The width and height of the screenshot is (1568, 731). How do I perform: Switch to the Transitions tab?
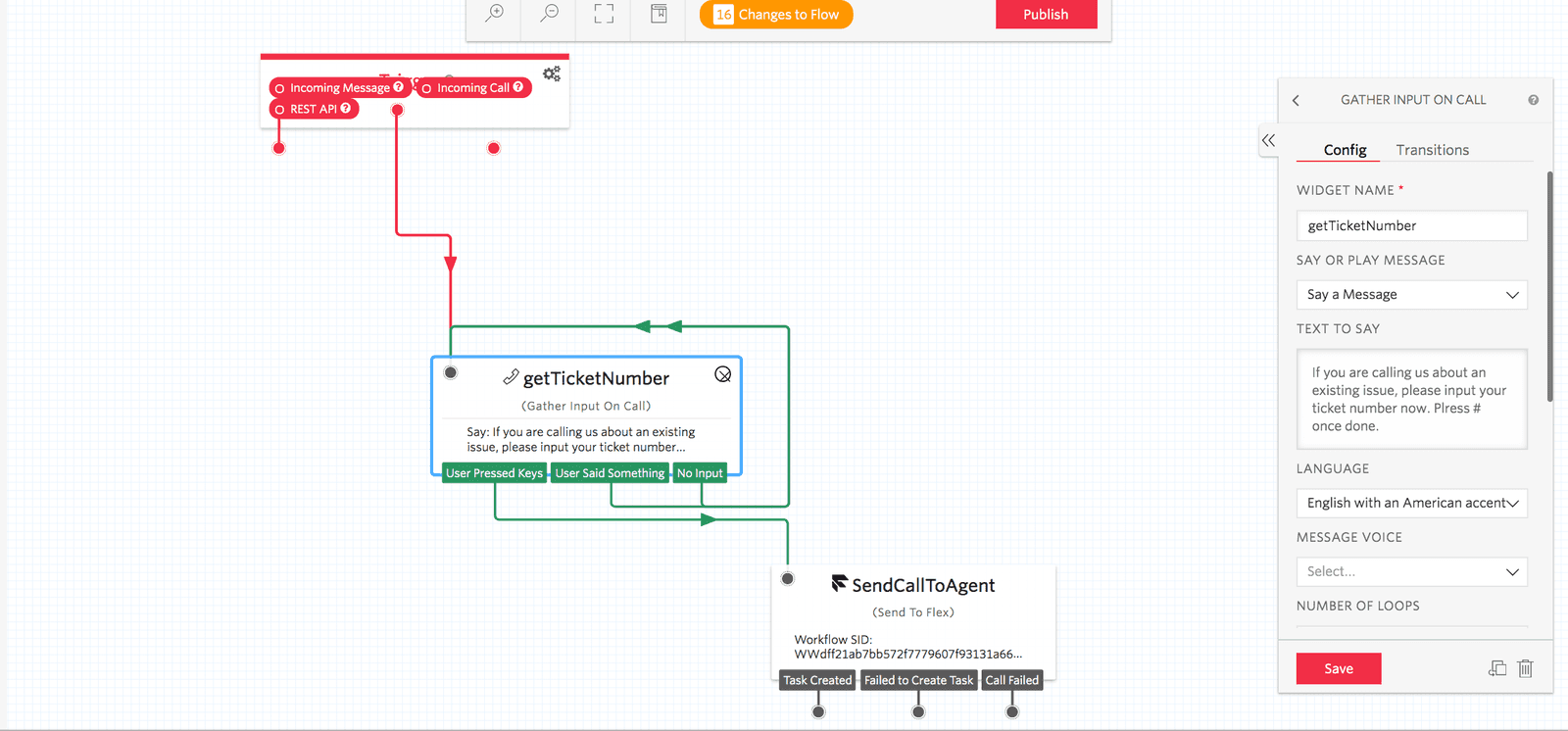(1432, 150)
